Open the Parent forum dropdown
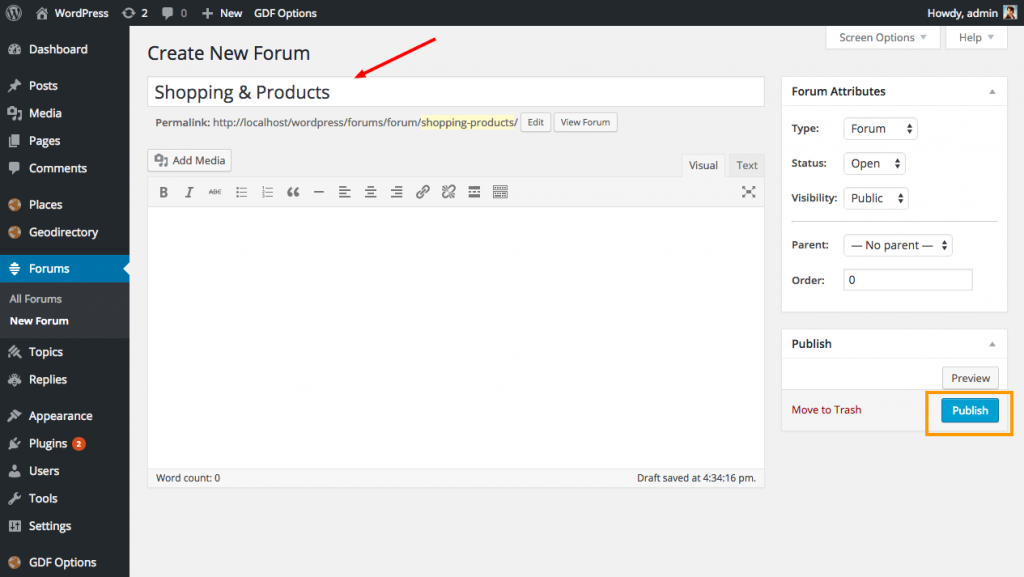 pyautogui.click(x=898, y=245)
